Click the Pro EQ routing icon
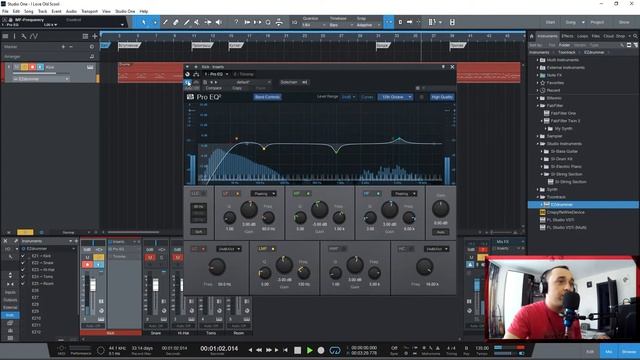The width and height of the screenshot is (640, 360). click(196, 74)
